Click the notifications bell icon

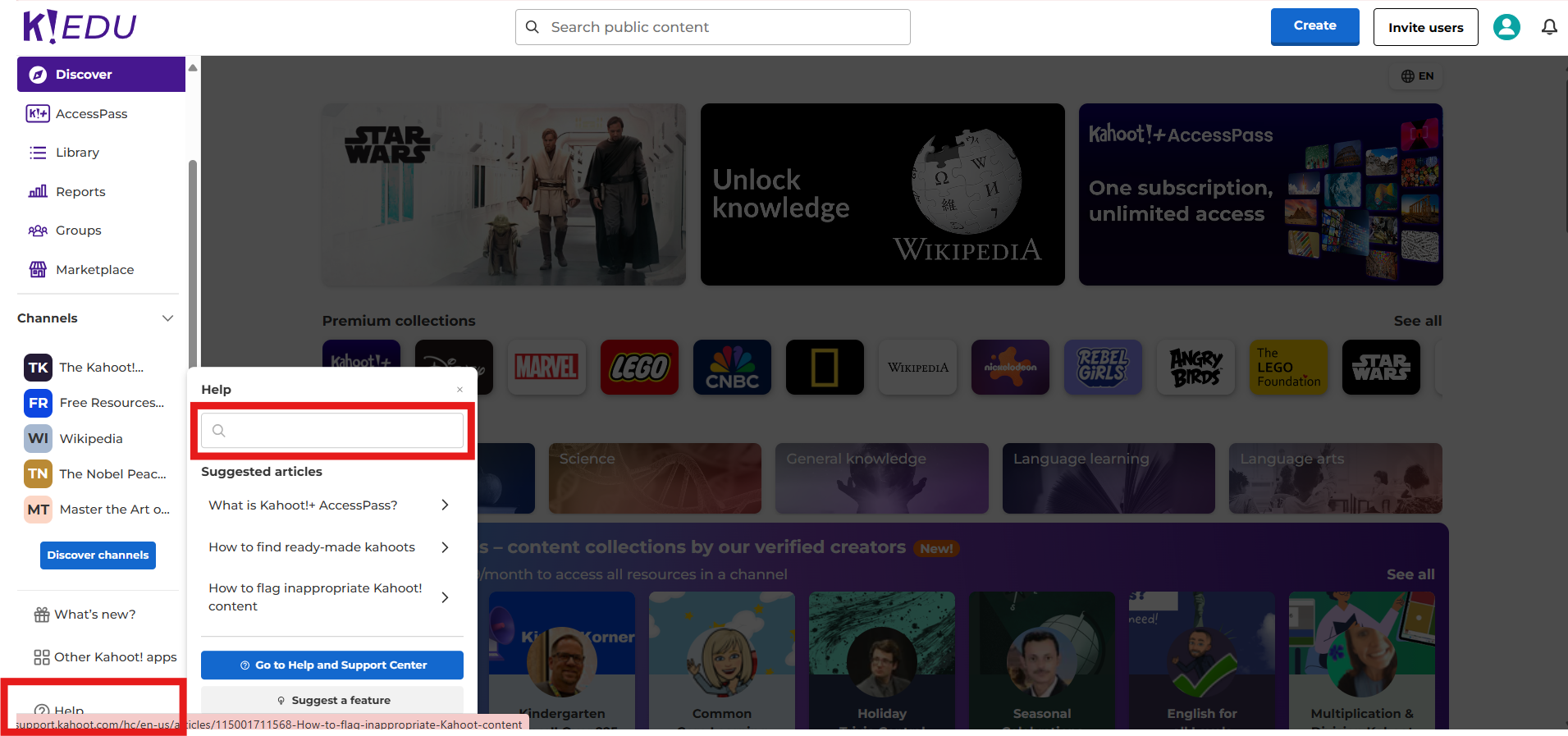click(x=1548, y=27)
